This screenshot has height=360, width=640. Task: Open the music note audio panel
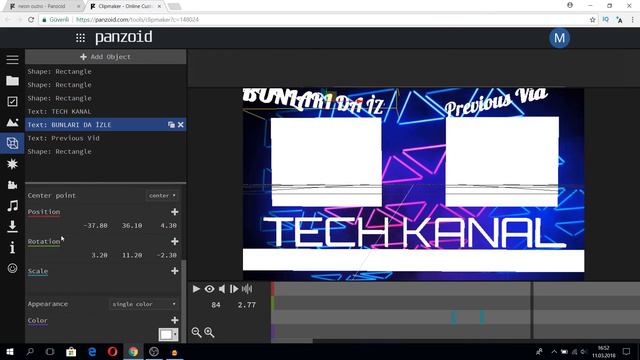coord(12,205)
